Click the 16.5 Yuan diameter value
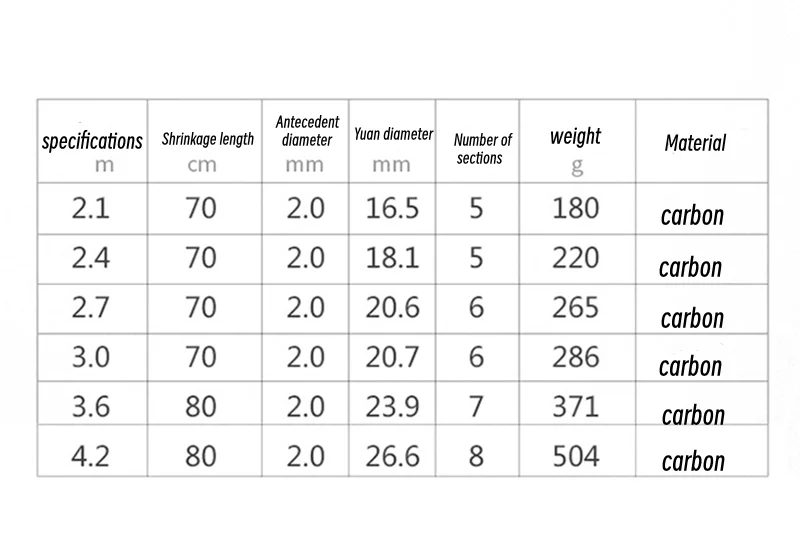The height and width of the screenshot is (544, 800). pos(392,209)
